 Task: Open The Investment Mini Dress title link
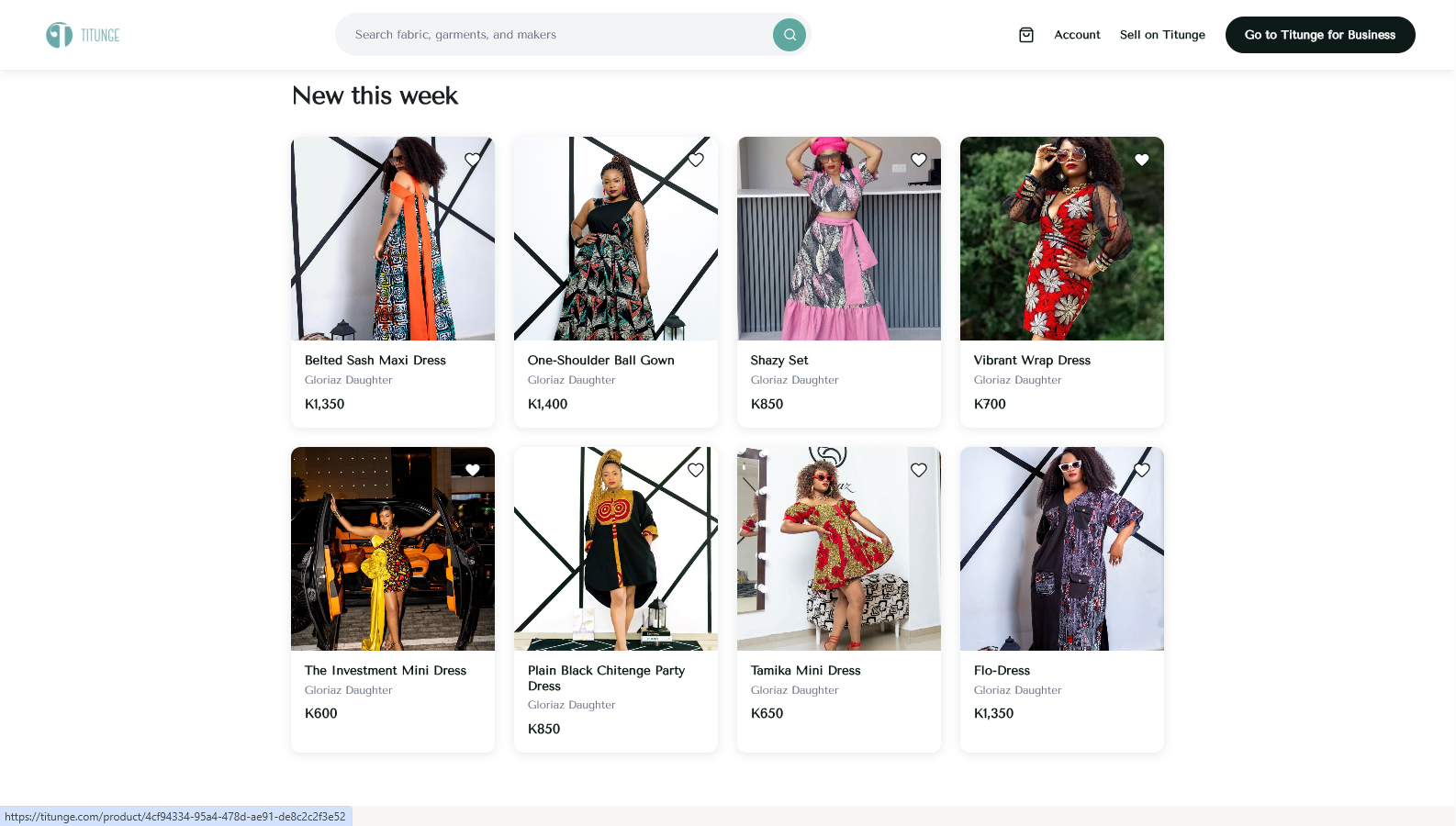pos(386,671)
